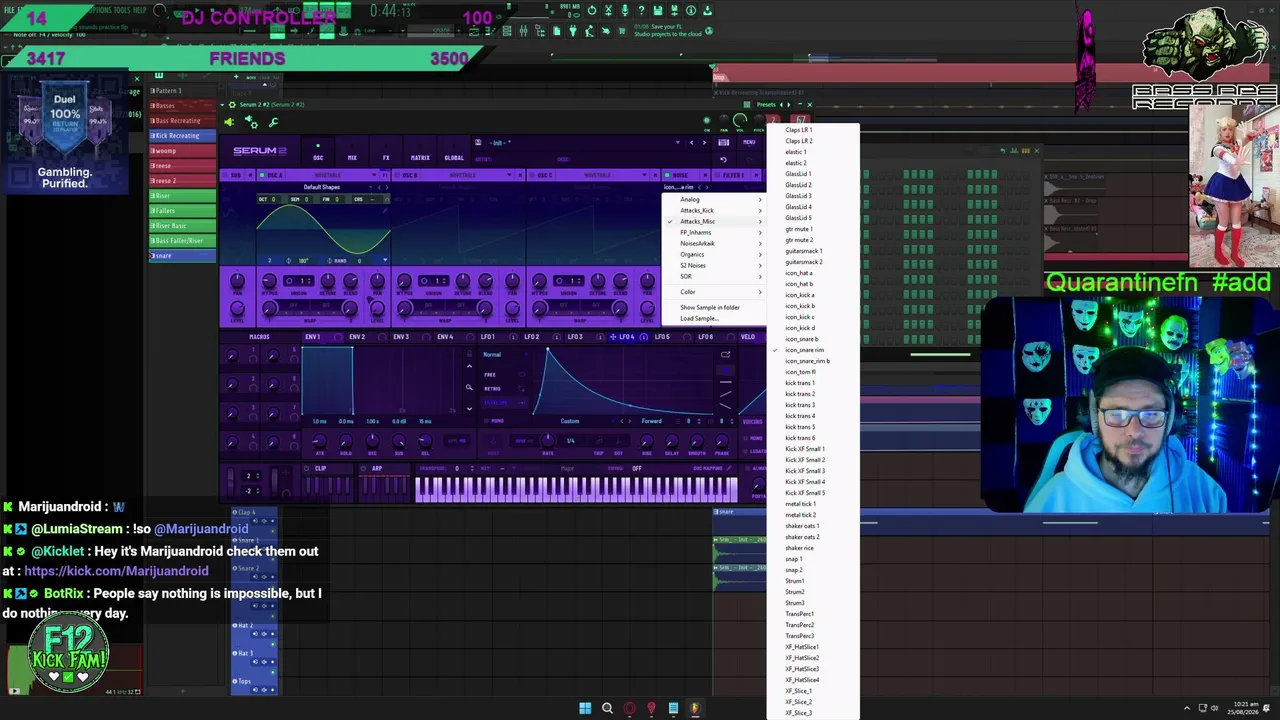
Task: Open Windows taskbar search
Action: coord(607,709)
